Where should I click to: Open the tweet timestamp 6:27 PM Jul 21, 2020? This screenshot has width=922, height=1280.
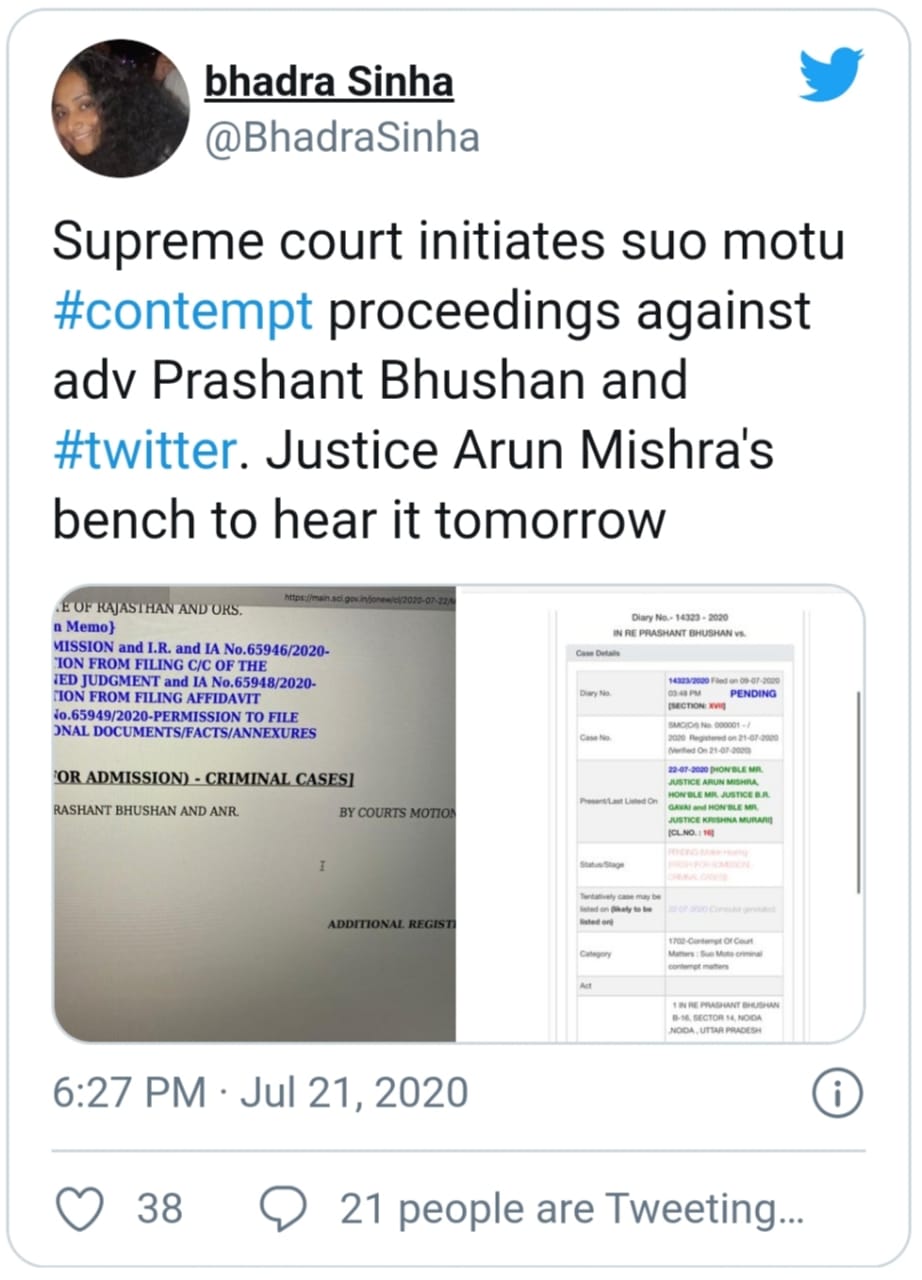(260, 1093)
